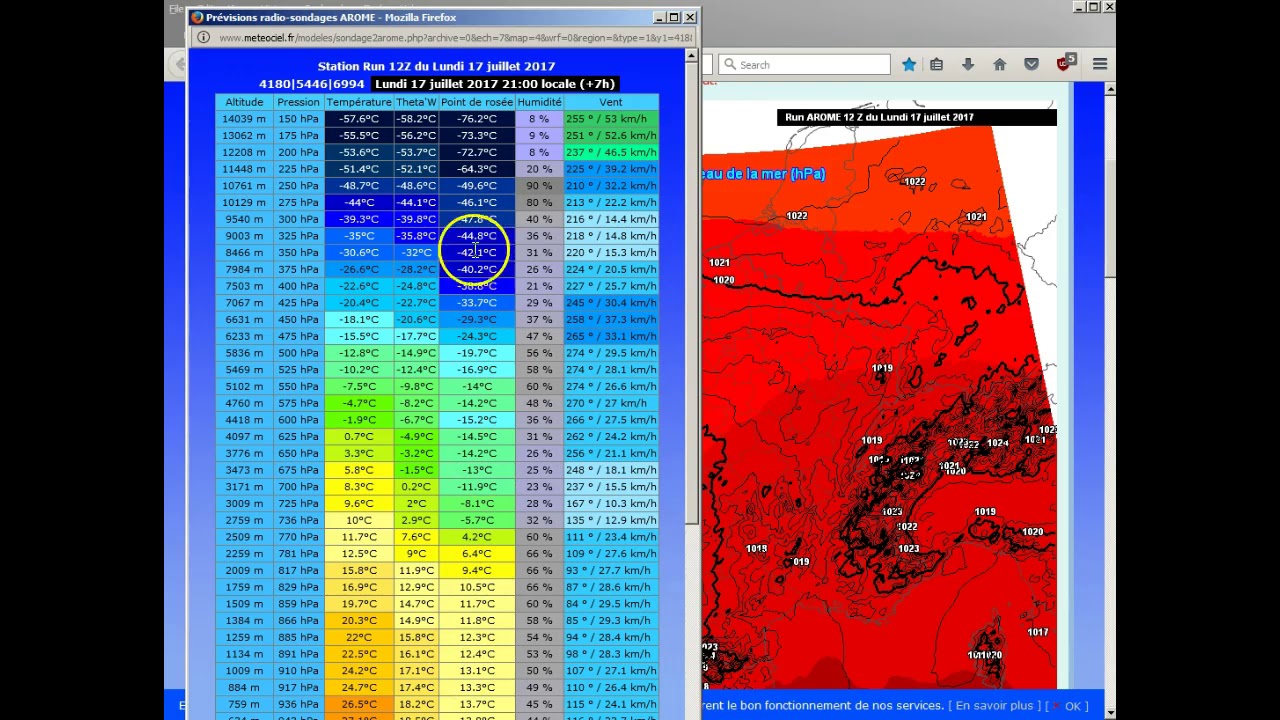The width and height of the screenshot is (1280, 720).
Task: Open the Firefox hamburger menu
Action: point(1100,64)
